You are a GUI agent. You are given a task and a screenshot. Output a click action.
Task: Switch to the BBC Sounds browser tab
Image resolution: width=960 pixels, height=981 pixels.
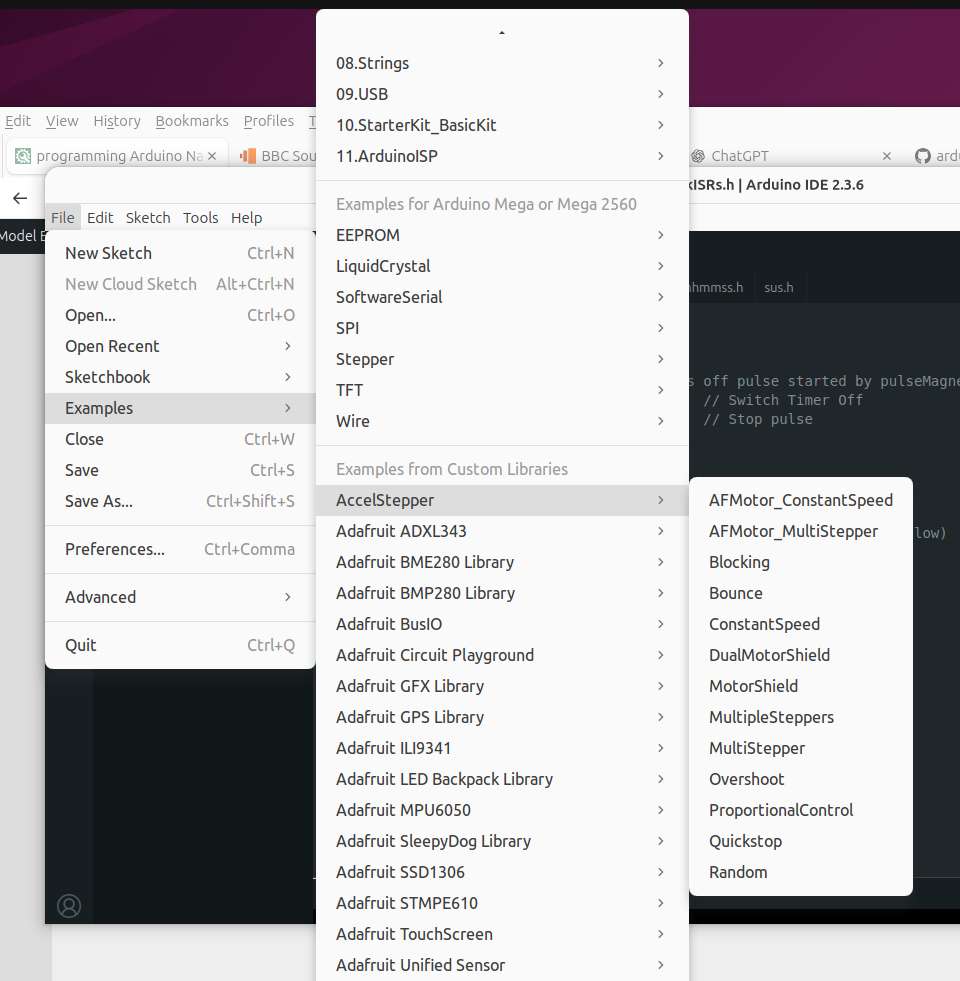275,156
